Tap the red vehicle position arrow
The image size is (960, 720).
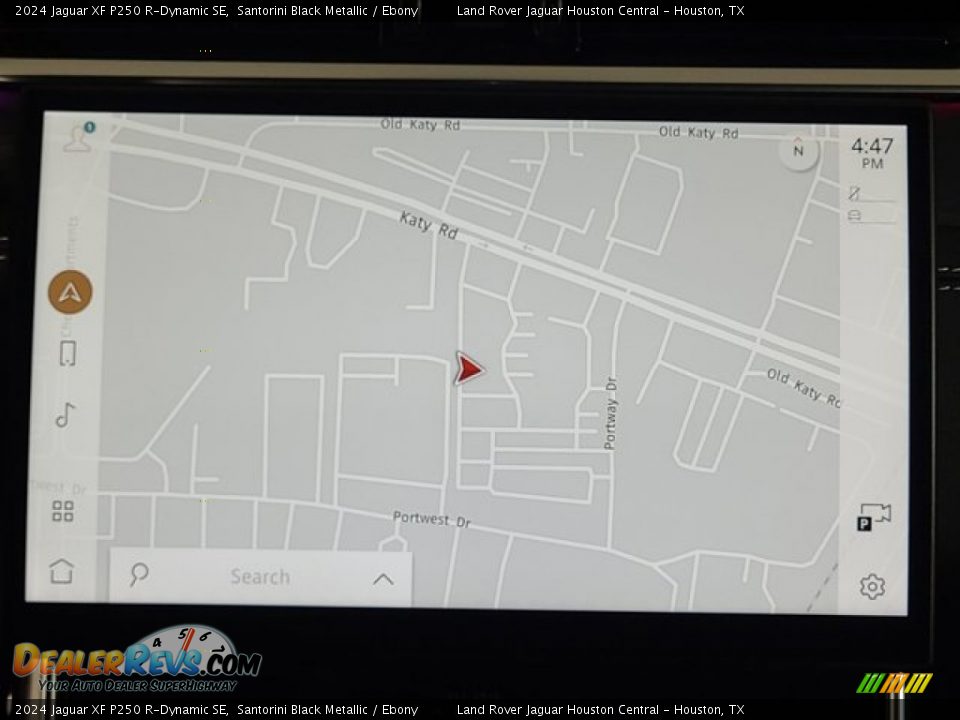pyautogui.click(x=469, y=369)
